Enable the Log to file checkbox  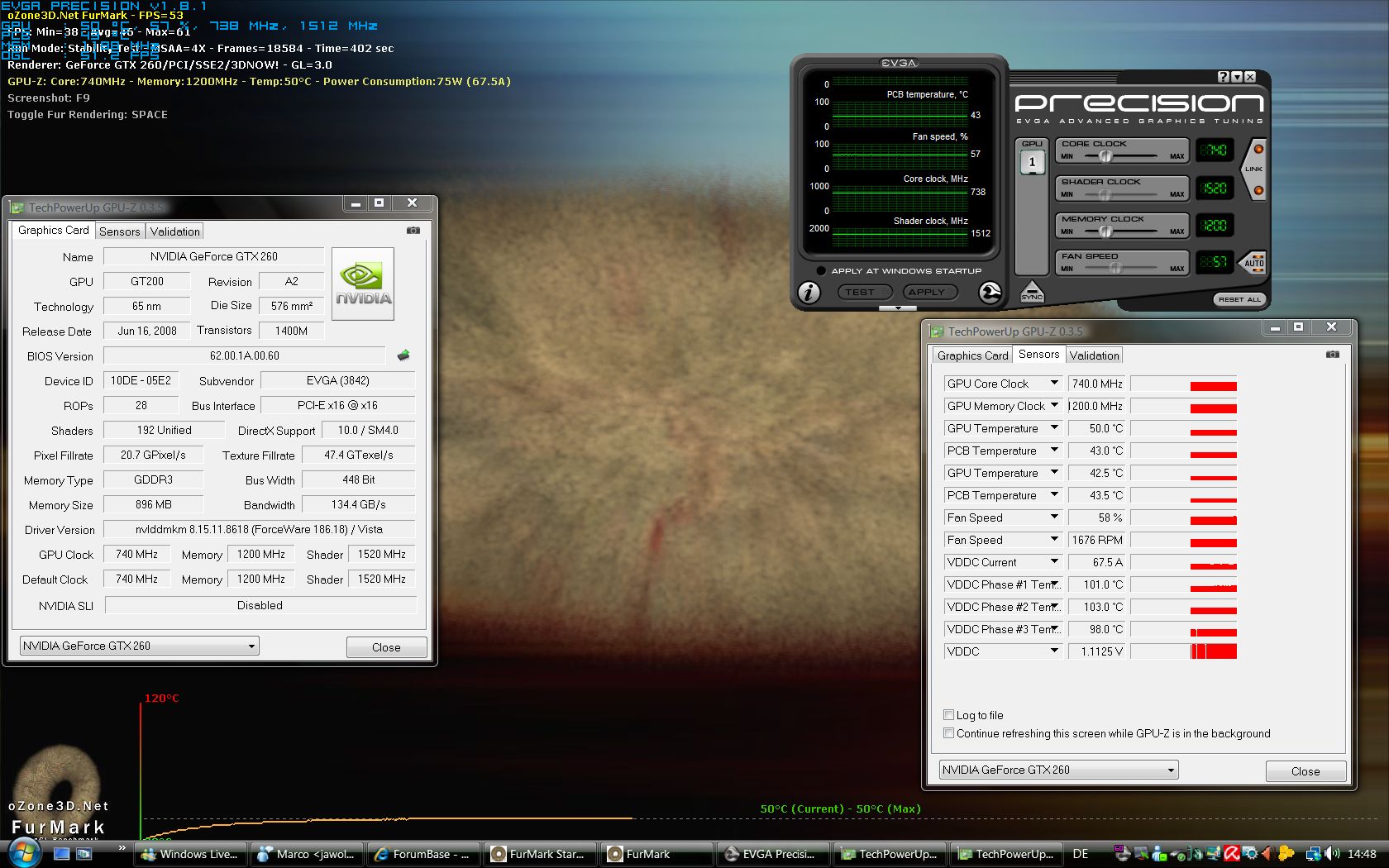tap(949, 715)
